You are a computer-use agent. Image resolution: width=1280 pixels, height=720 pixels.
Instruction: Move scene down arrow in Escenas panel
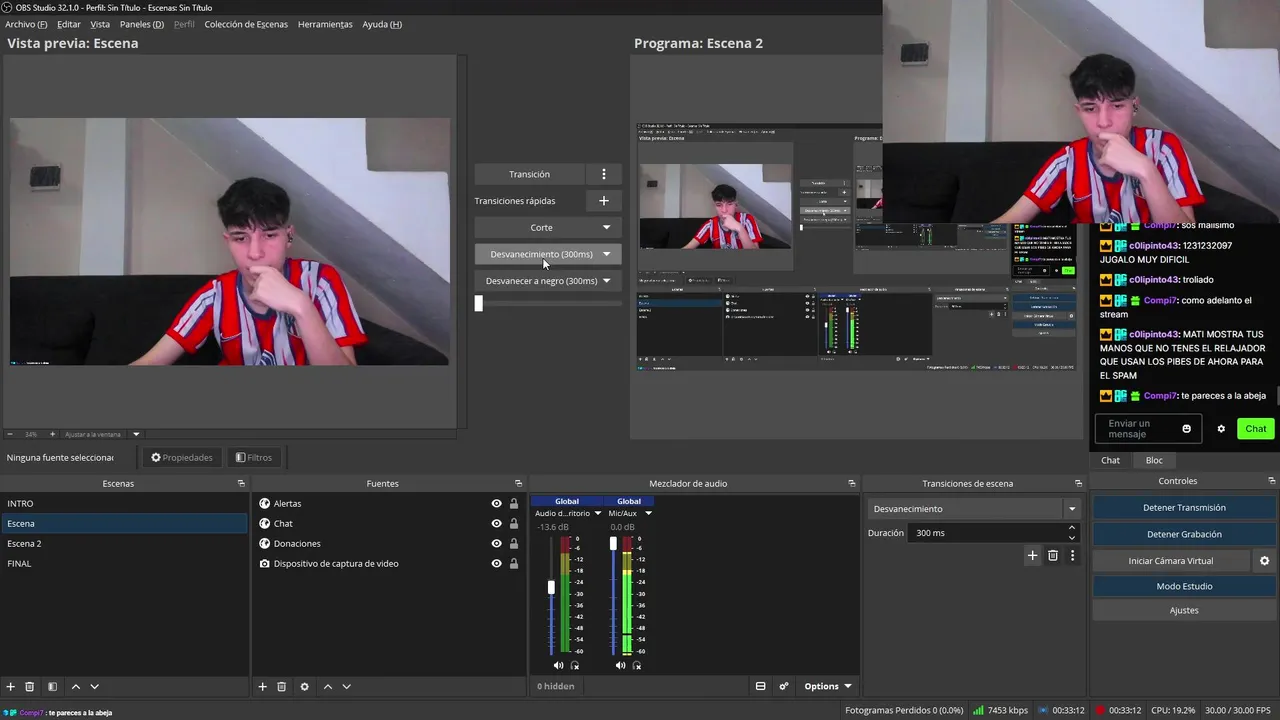click(x=95, y=686)
